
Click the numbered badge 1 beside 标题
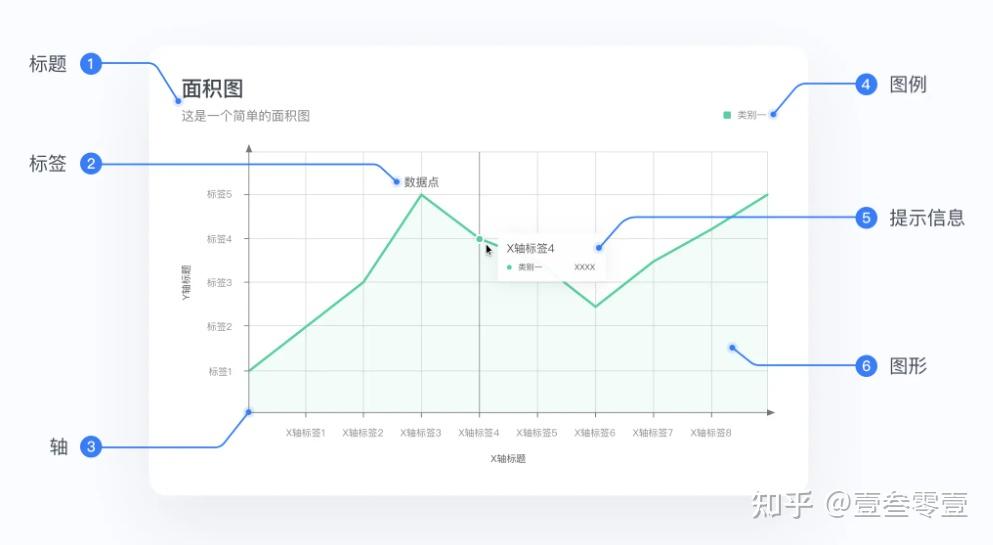point(91,64)
